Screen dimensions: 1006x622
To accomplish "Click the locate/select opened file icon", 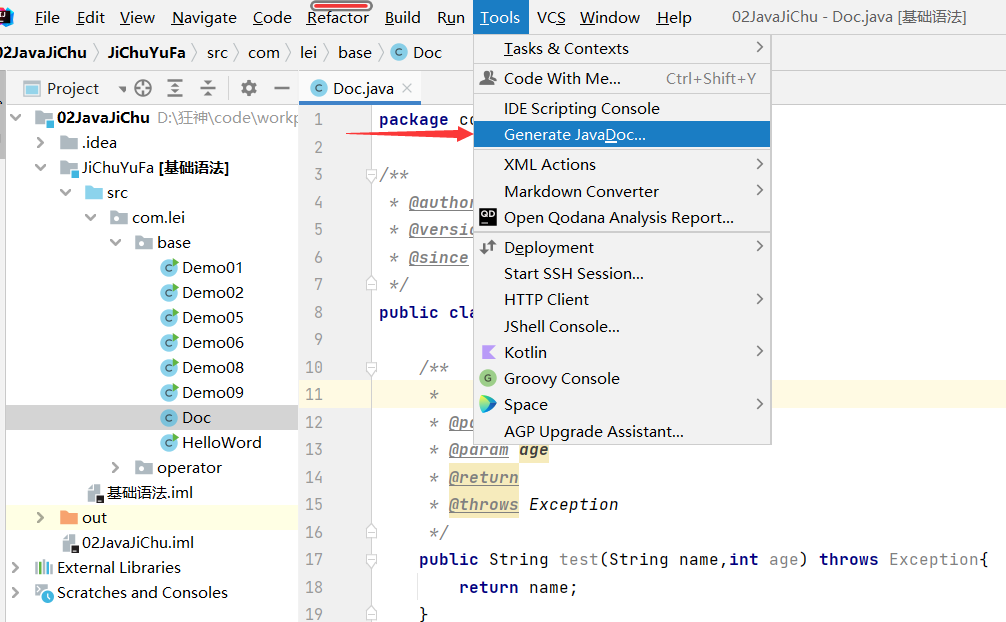I will click(x=142, y=88).
